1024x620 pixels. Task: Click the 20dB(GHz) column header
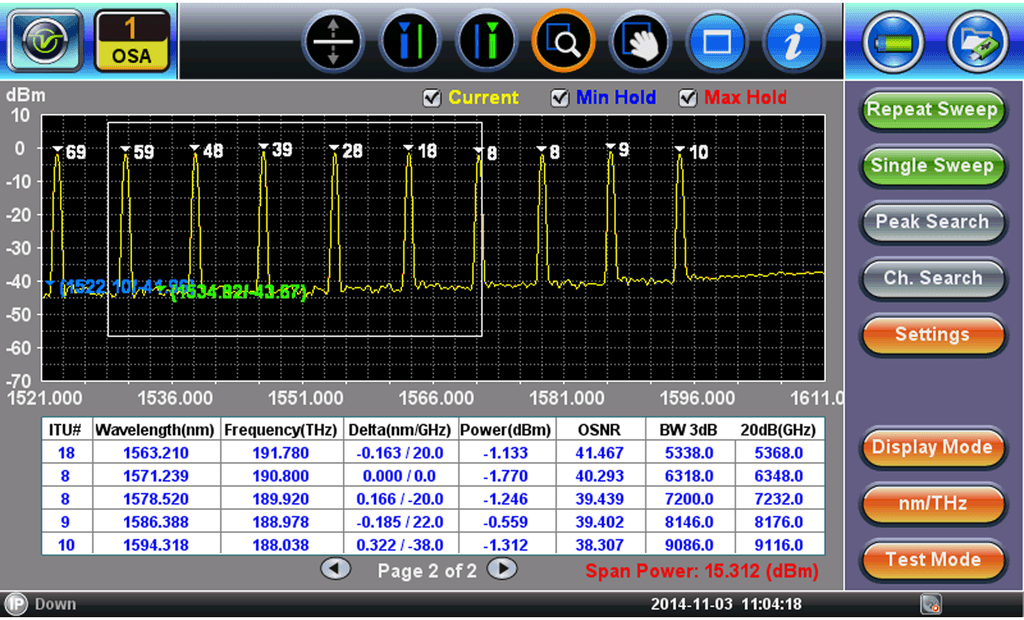(x=778, y=430)
